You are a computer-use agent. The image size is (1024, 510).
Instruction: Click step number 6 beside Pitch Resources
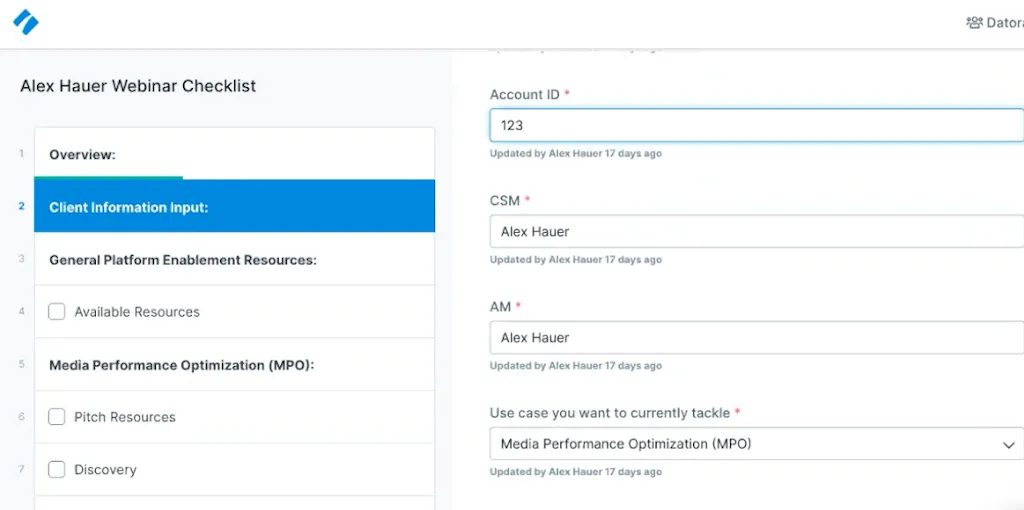[22, 416]
